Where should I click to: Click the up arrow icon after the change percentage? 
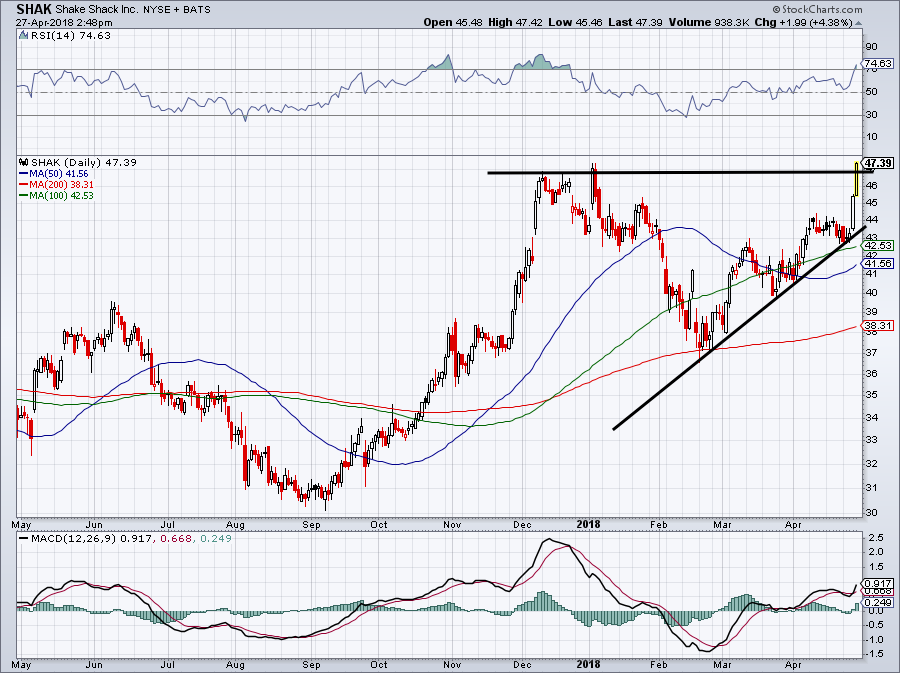tap(858, 23)
